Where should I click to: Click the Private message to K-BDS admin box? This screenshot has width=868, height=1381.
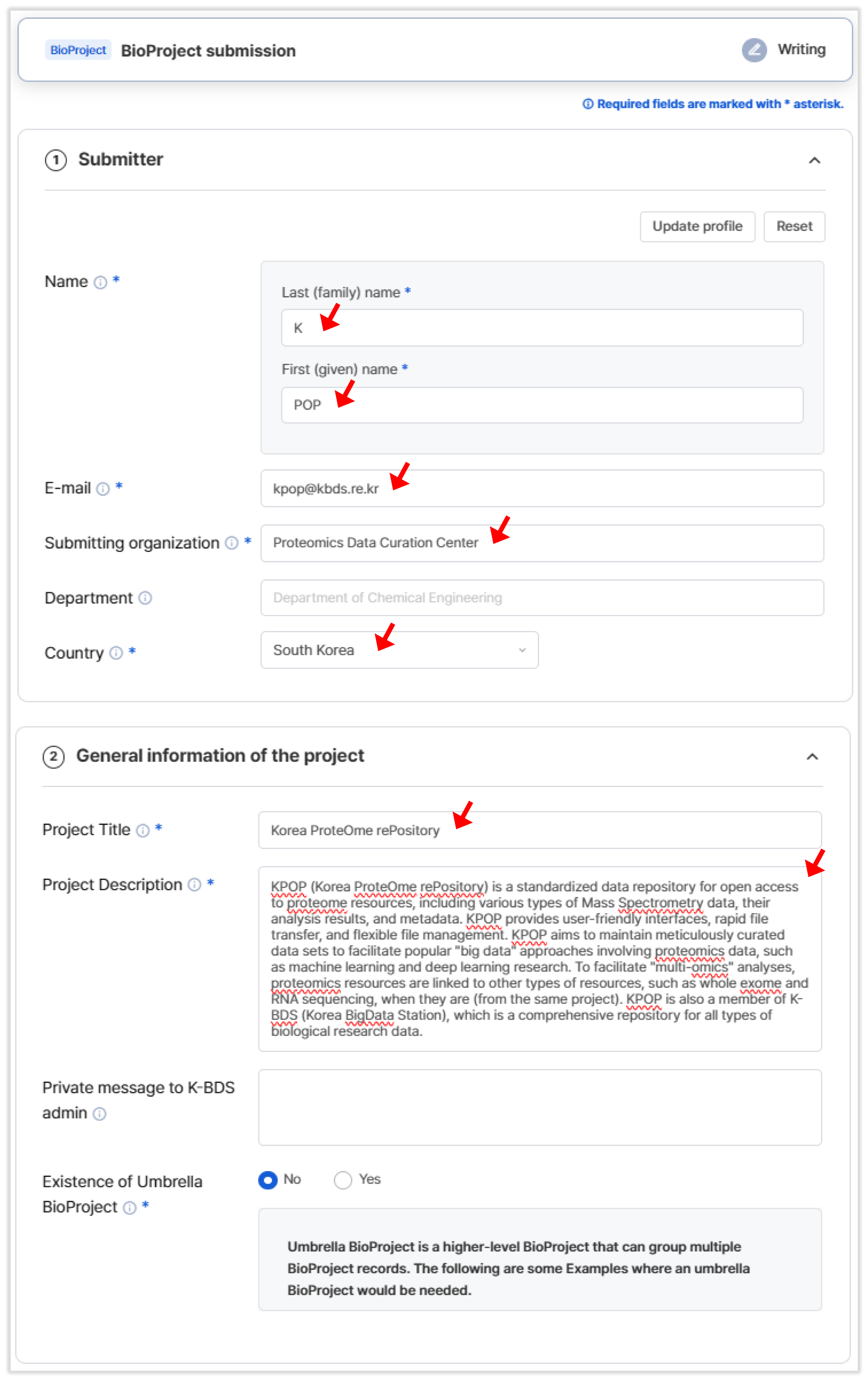tap(539, 1107)
